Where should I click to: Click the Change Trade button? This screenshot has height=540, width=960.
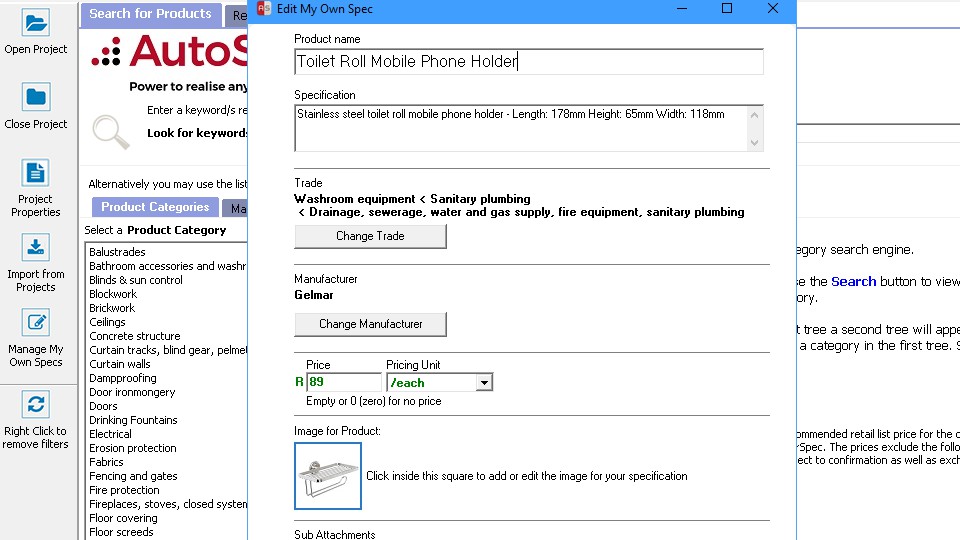coord(370,236)
